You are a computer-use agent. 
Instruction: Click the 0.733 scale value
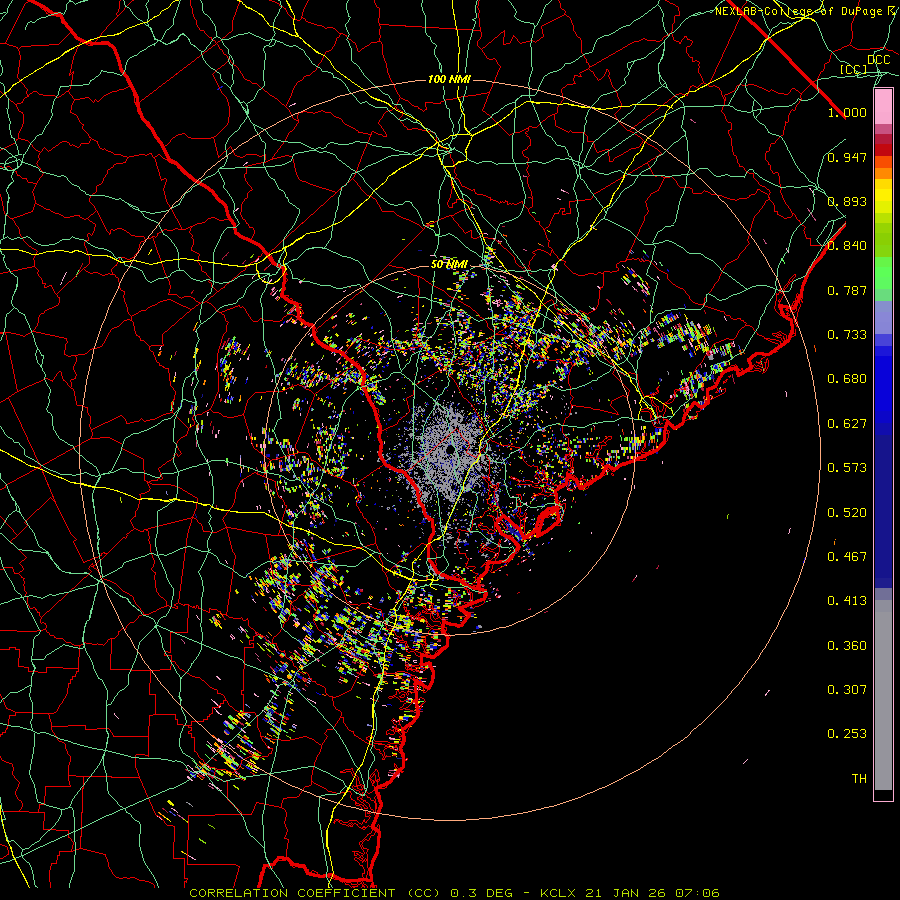(847, 335)
